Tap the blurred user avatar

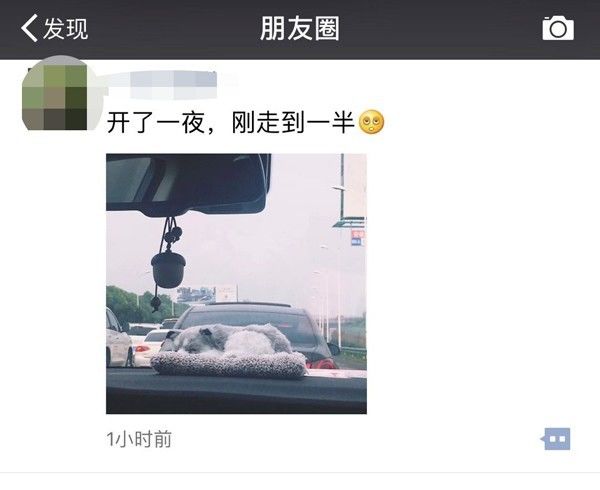click(55, 94)
